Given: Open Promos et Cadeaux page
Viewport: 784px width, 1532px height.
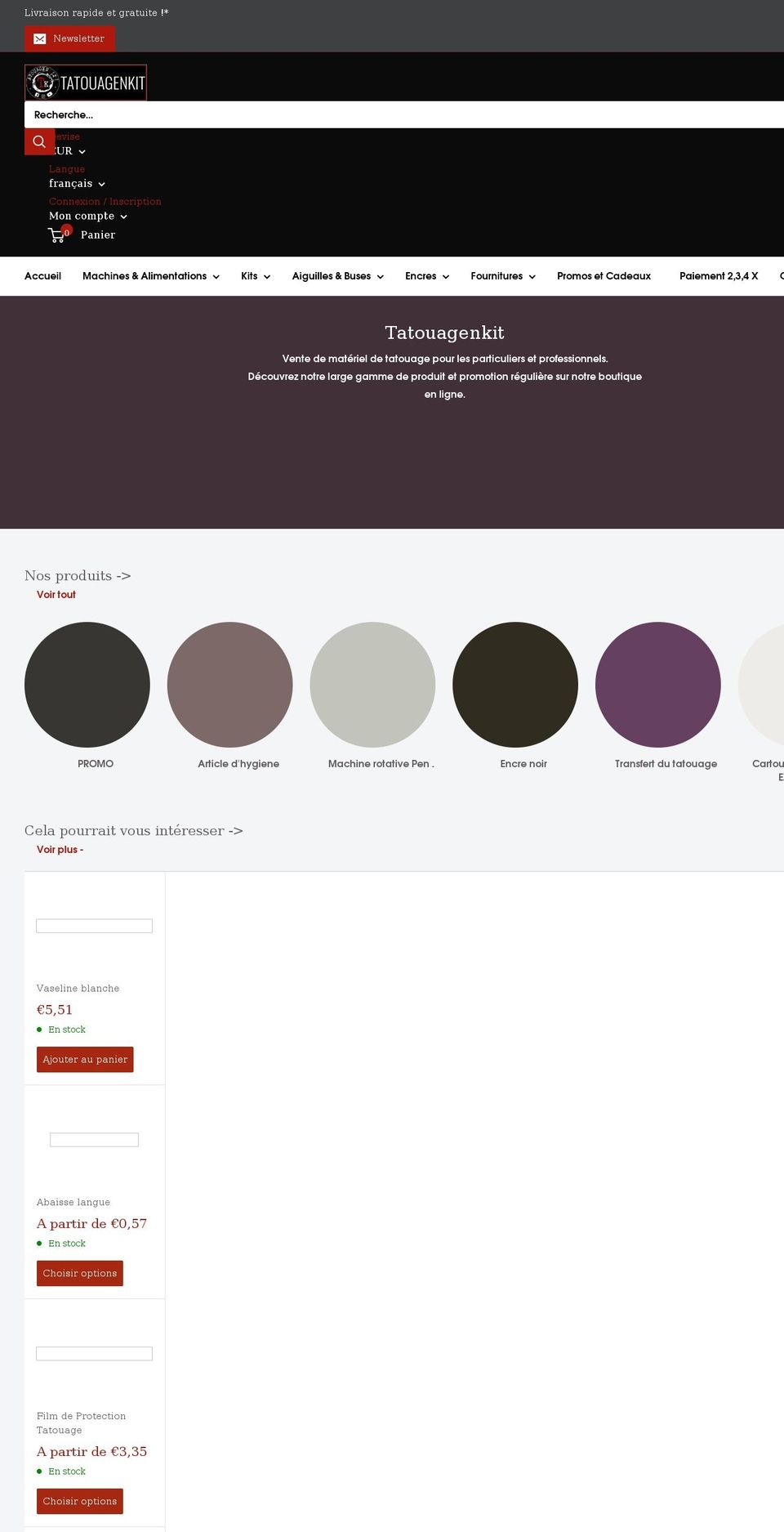Looking at the screenshot, I should [x=604, y=276].
